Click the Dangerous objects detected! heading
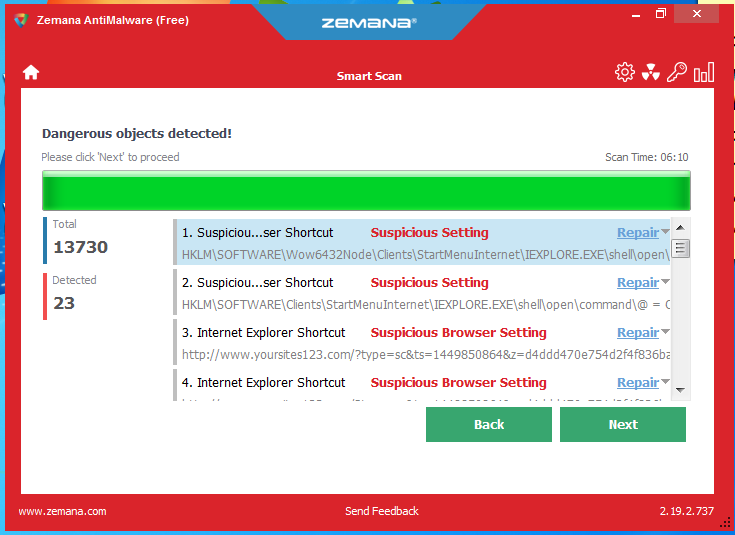The height and width of the screenshot is (535, 735). click(x=137, y=134)
